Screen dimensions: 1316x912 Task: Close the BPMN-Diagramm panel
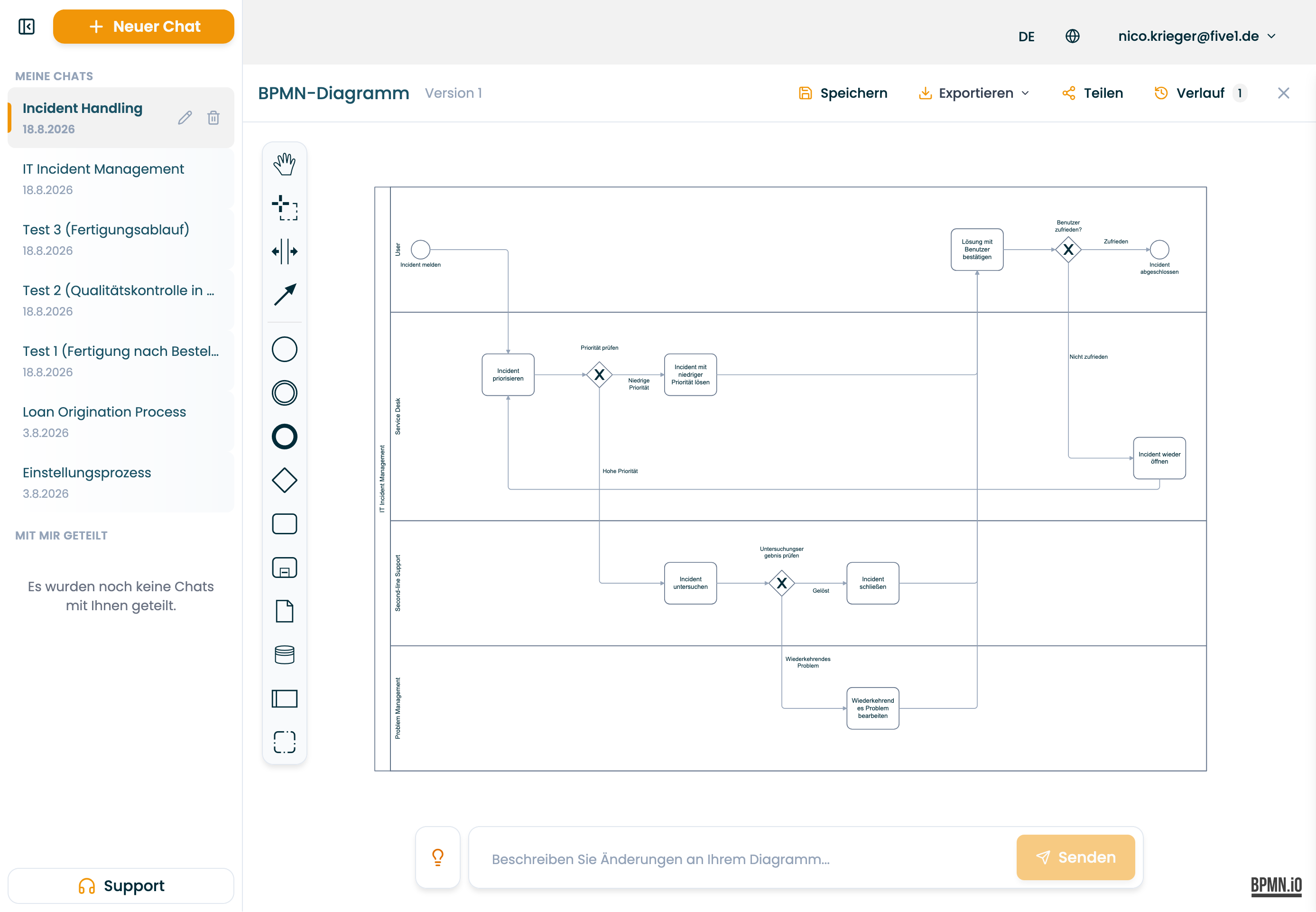click(1283, 93)
